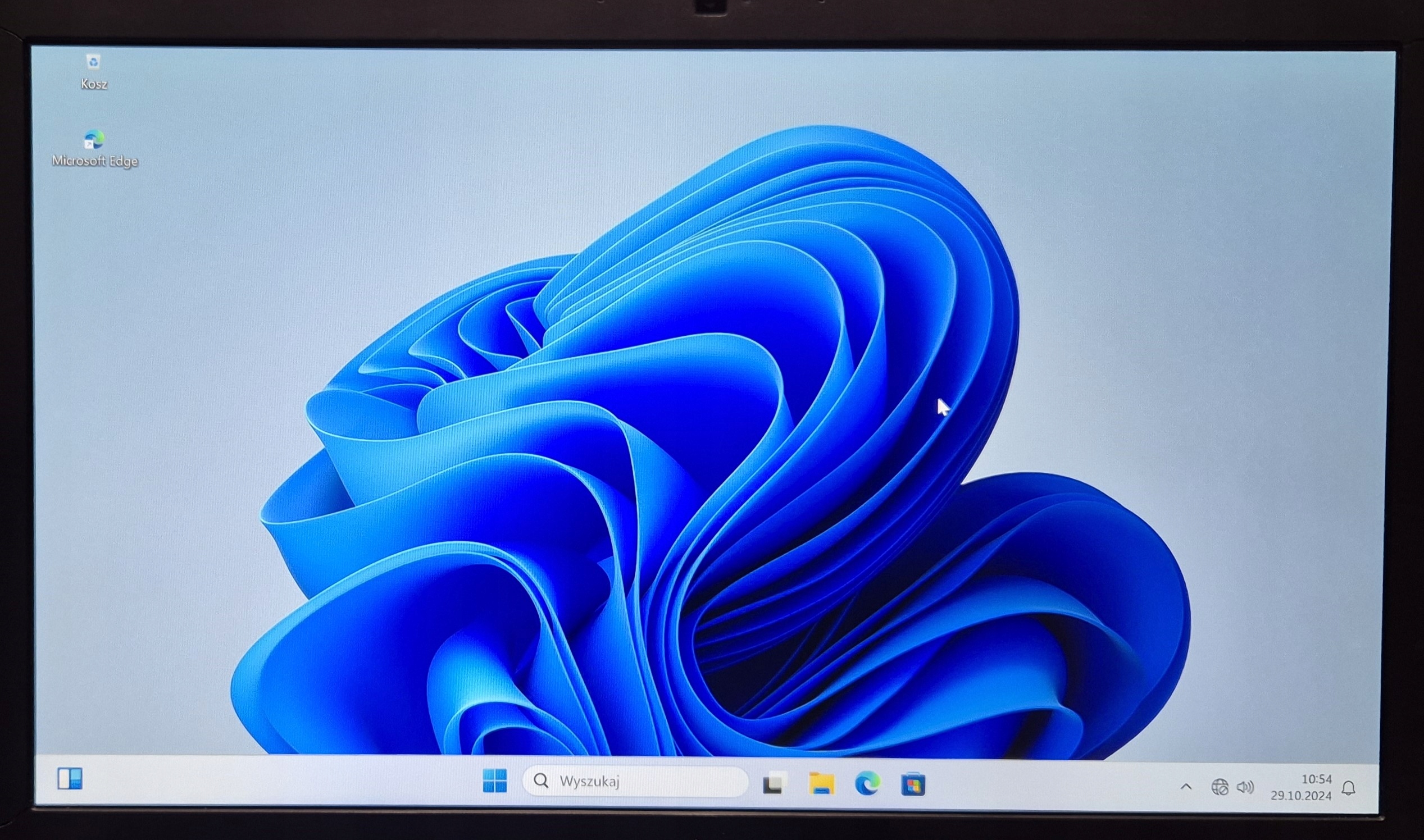
Task: Open the Widgets panel from the taskbar
Action: [x=70, y=778]
